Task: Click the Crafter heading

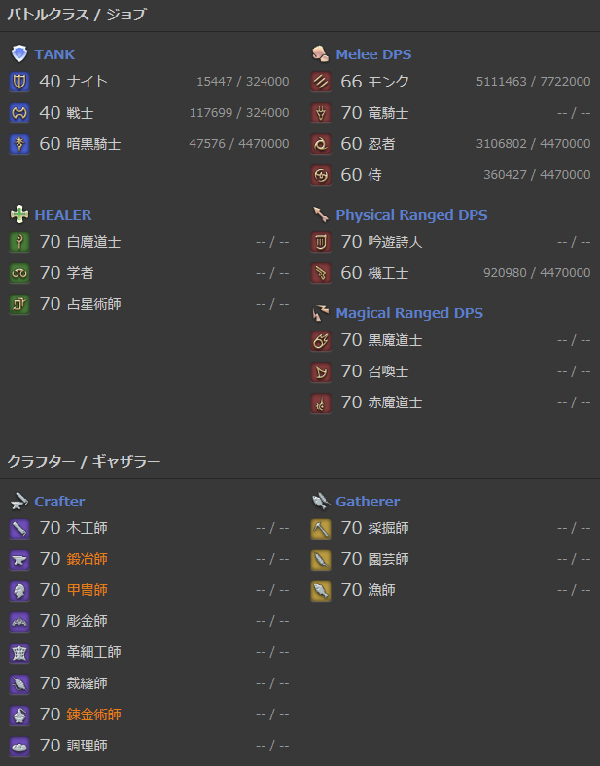Action: pos(60,501)
